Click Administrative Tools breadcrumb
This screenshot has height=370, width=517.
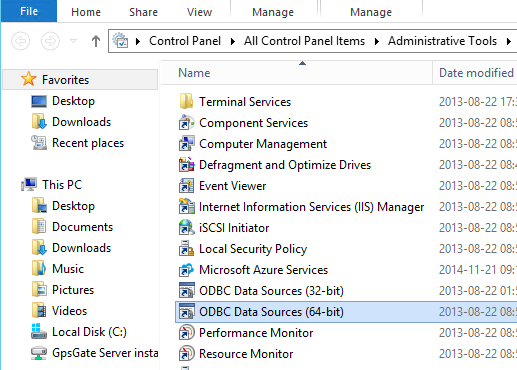pos(442,41)
